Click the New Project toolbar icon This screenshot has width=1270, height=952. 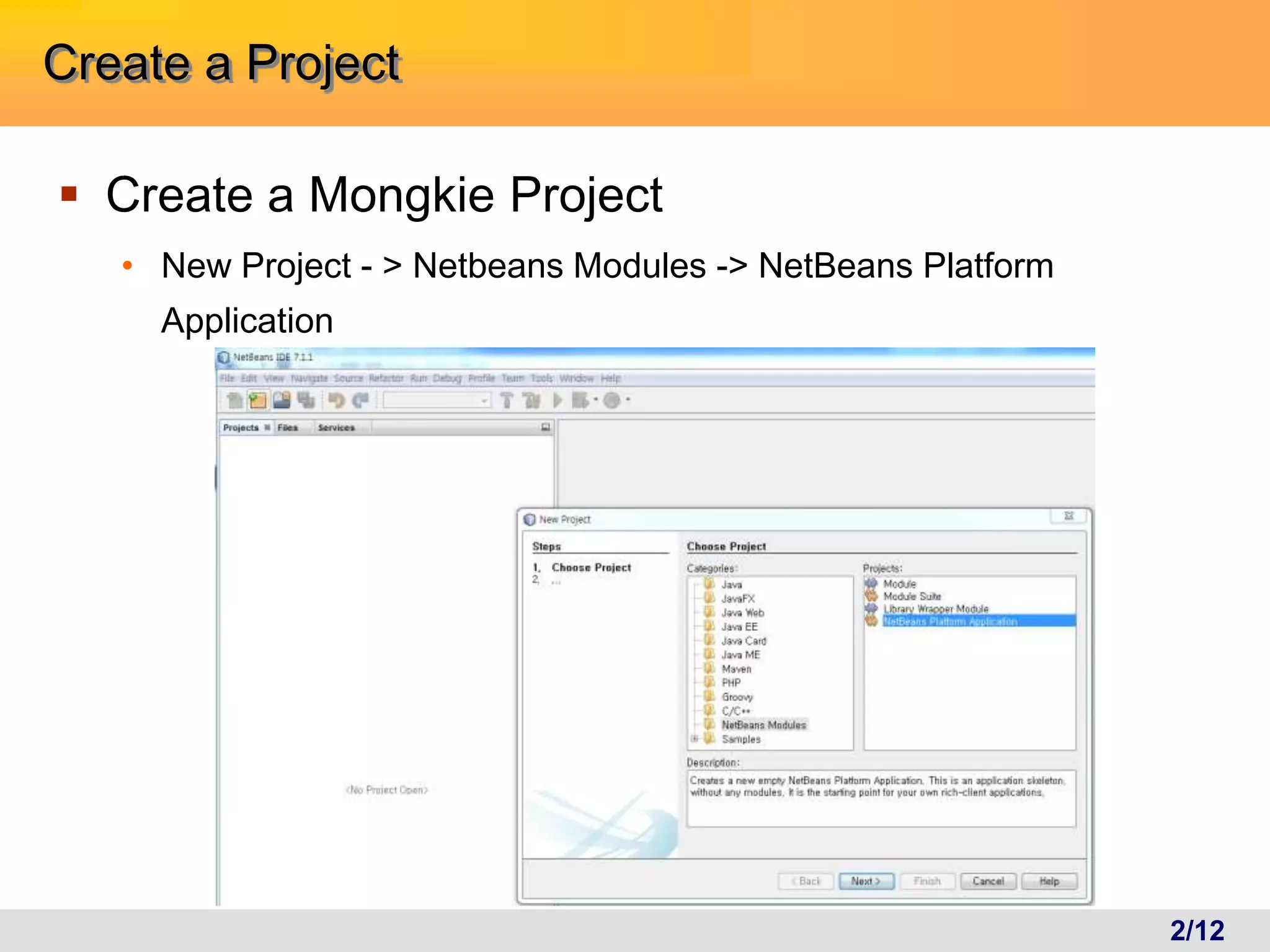(257, 400)
